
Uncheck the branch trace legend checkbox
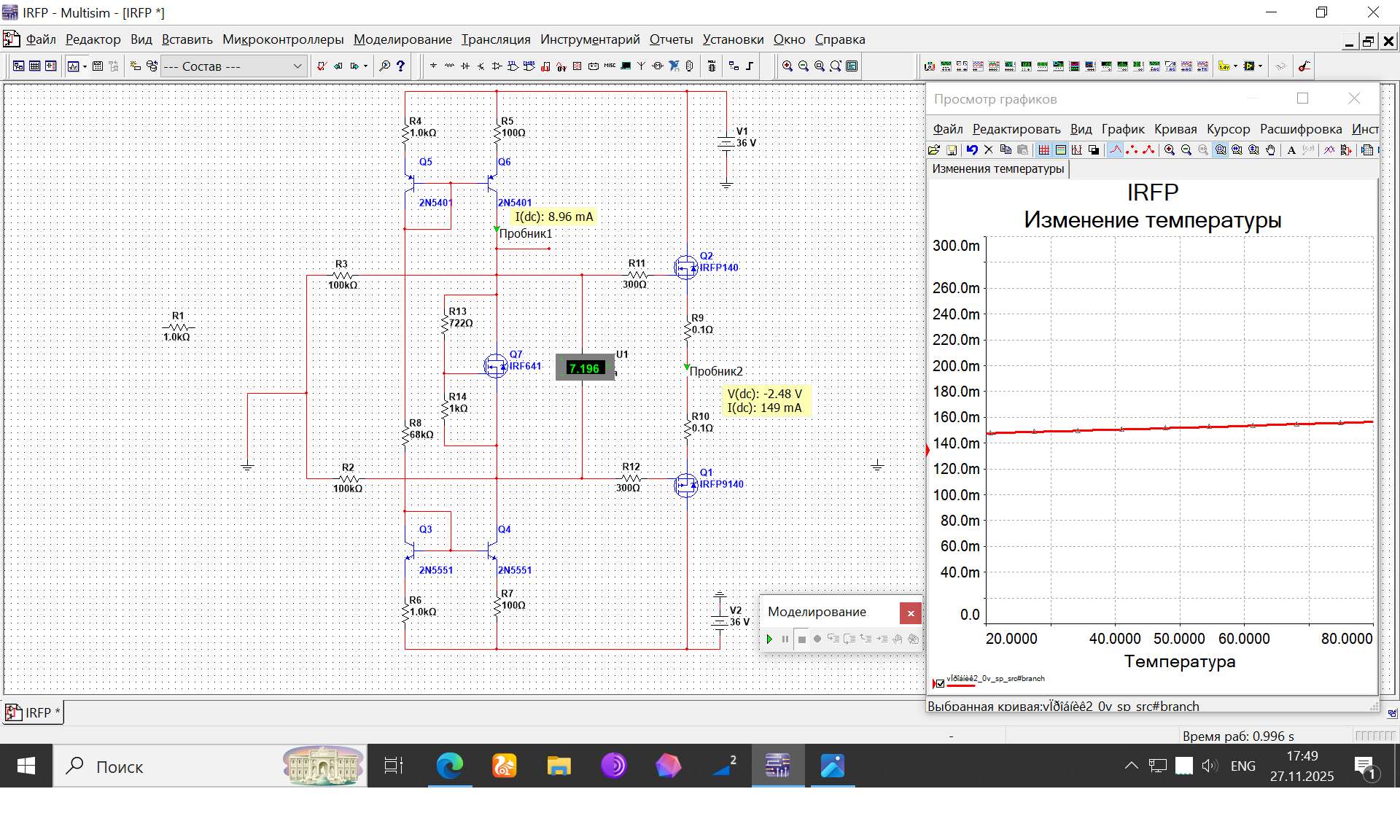(x=940, y=683)
